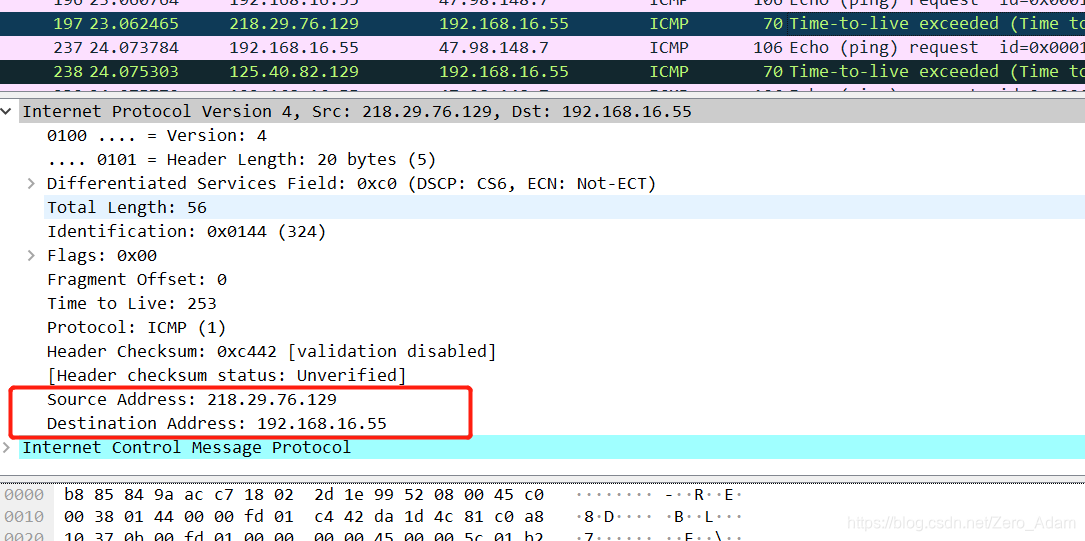Click destination 192.168.16.55 in packet 197

504,24
